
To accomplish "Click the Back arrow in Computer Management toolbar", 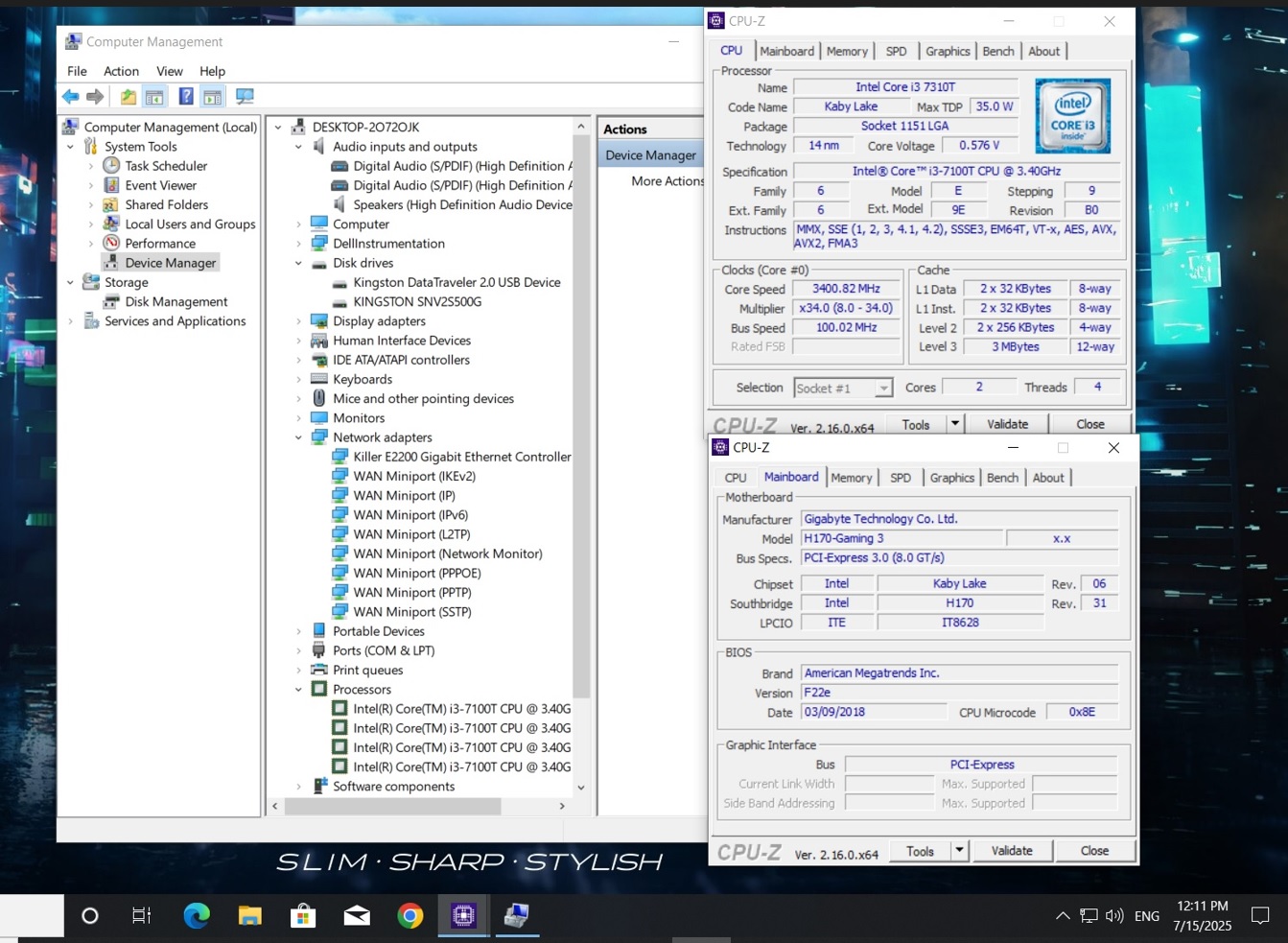I will [x=71, y=96].
